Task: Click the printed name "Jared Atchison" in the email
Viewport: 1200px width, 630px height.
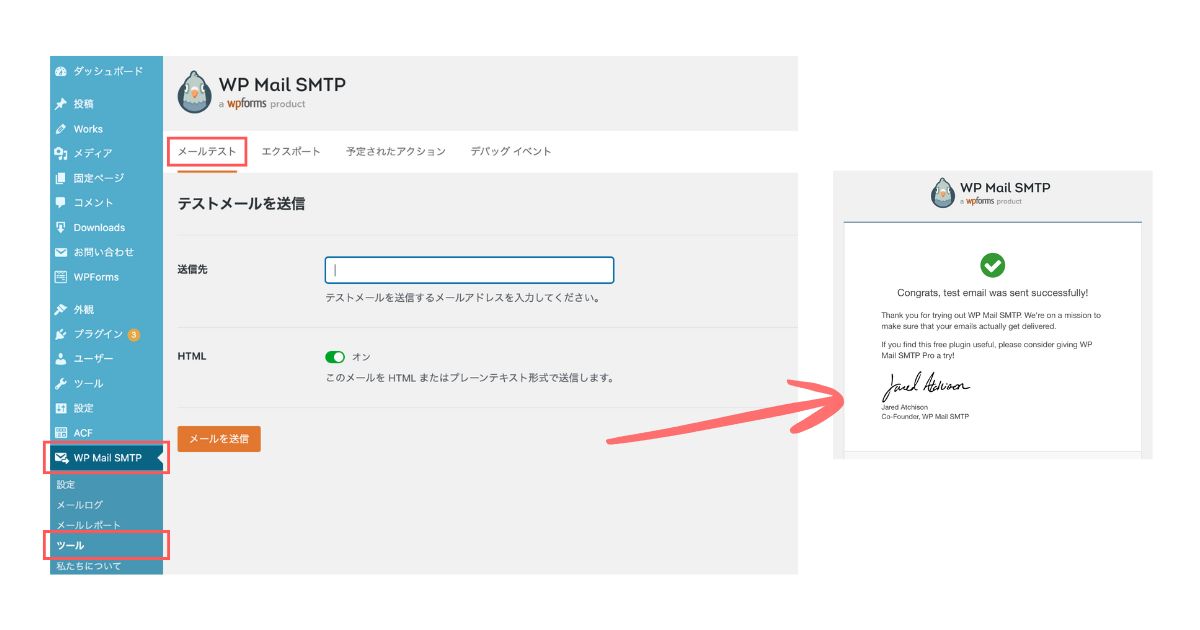Action: pos(904,407)
